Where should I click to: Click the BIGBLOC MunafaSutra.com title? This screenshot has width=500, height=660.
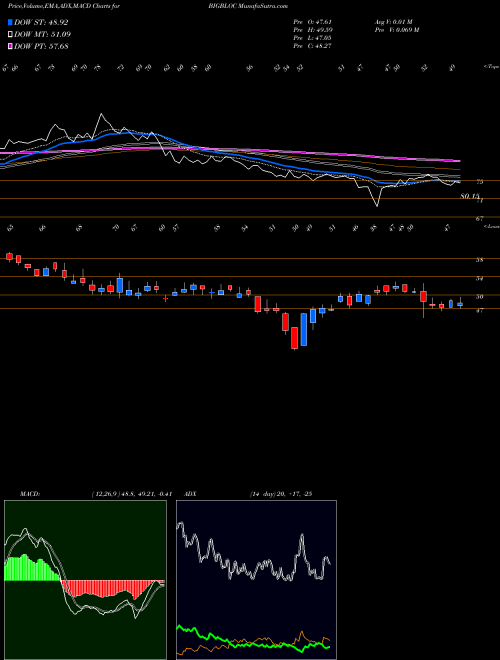(248, 6)
